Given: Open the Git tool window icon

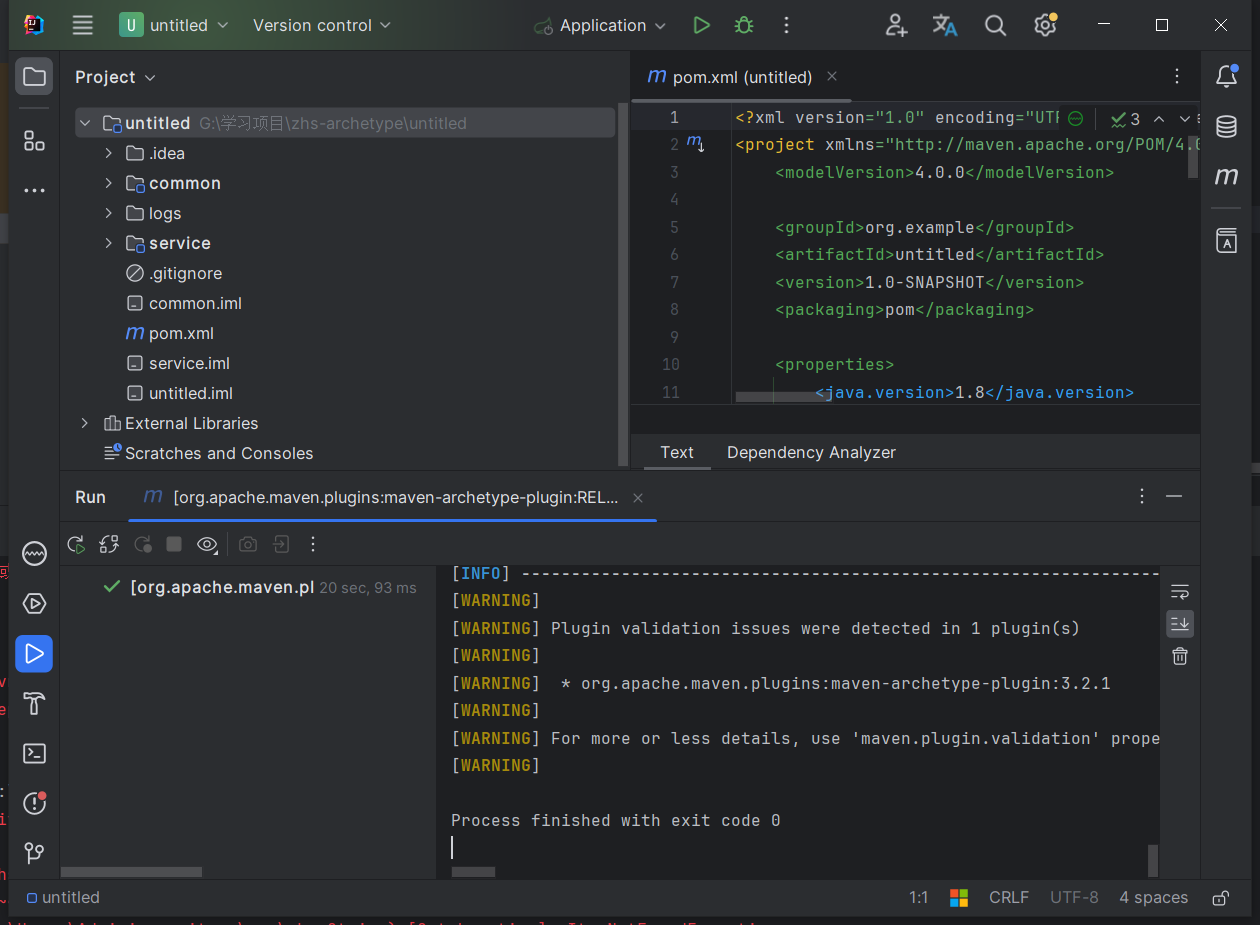Looking at the screenshot, I should tap(34, 853).
